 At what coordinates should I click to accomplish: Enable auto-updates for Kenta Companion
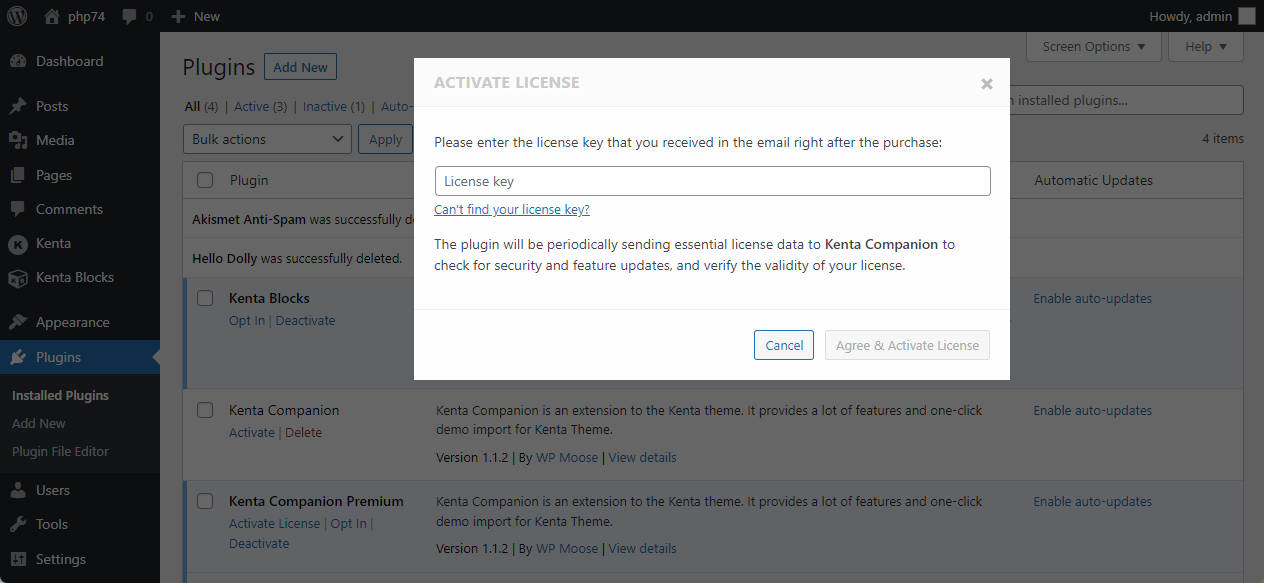pos(1092,410)
